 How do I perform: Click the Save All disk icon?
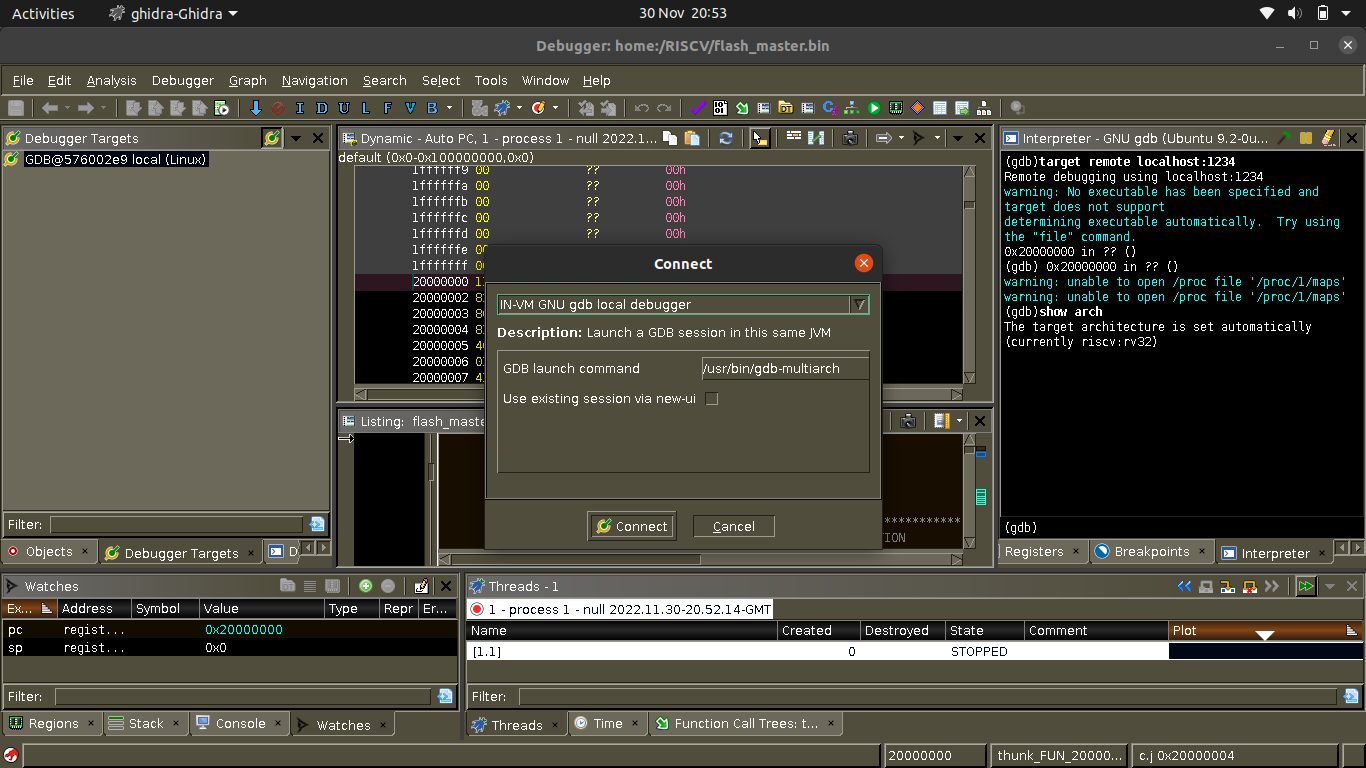point(14,108)
